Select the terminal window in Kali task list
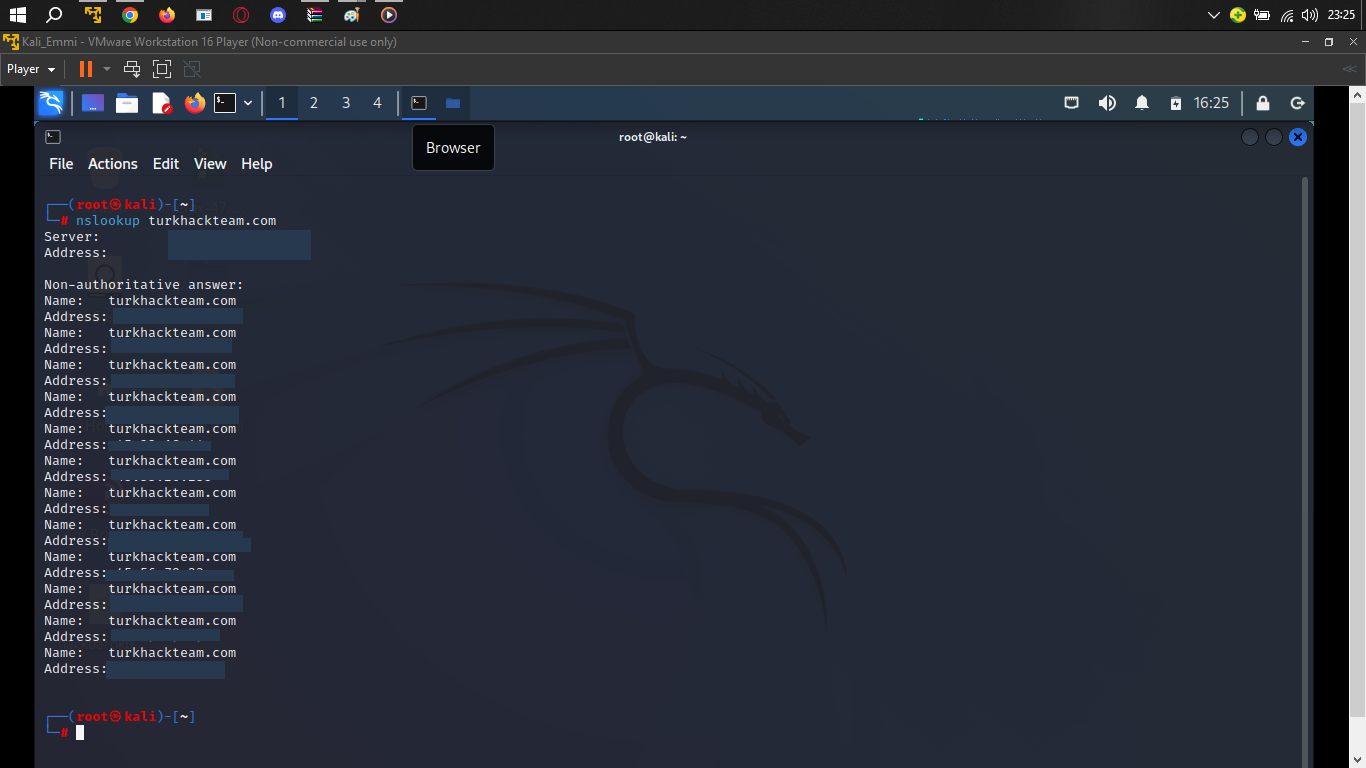The width and height of the screenshot is (1366, 768). click(420, 103)
